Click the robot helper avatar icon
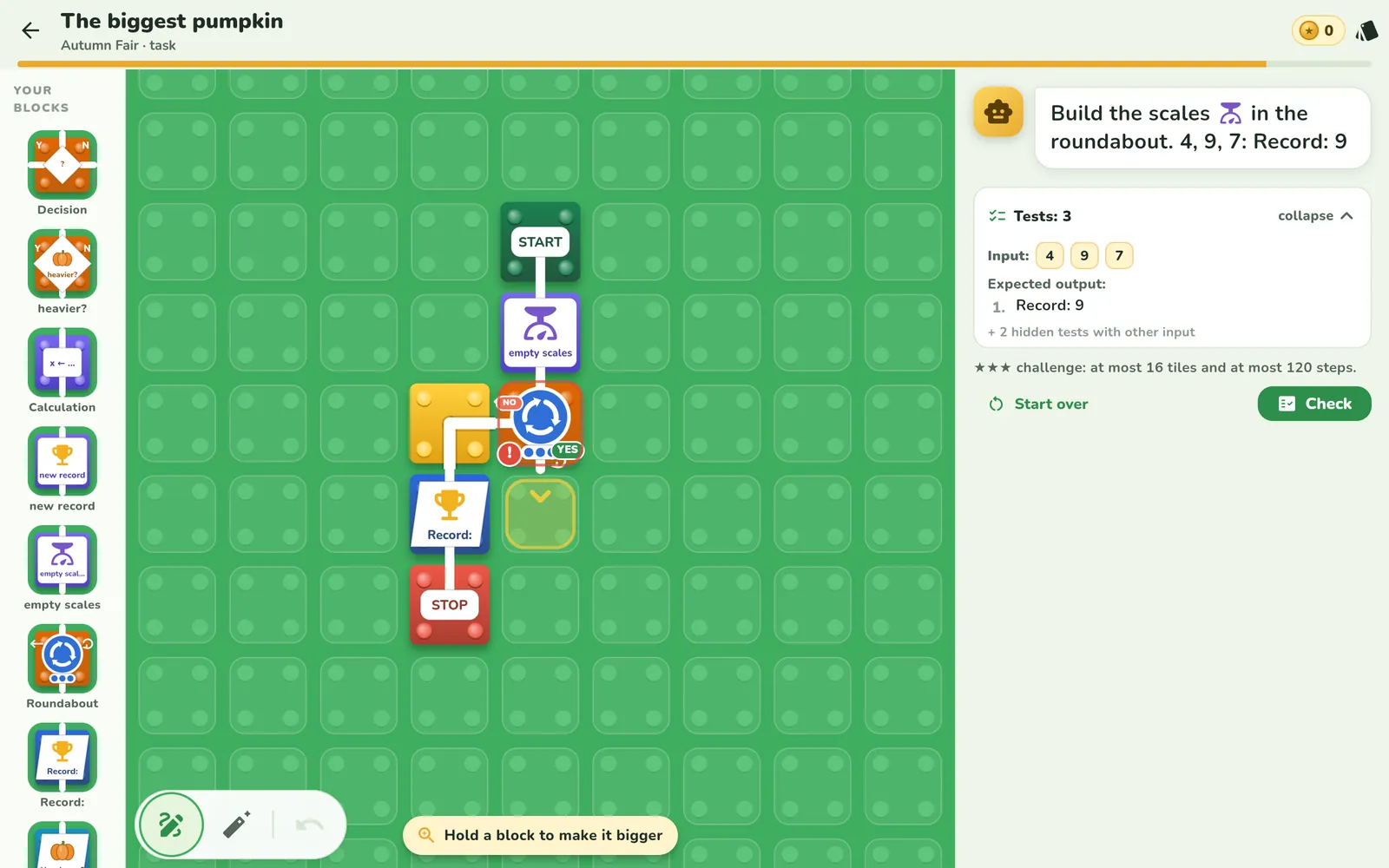The image size is (1389, 868). (x=998, y=112)
